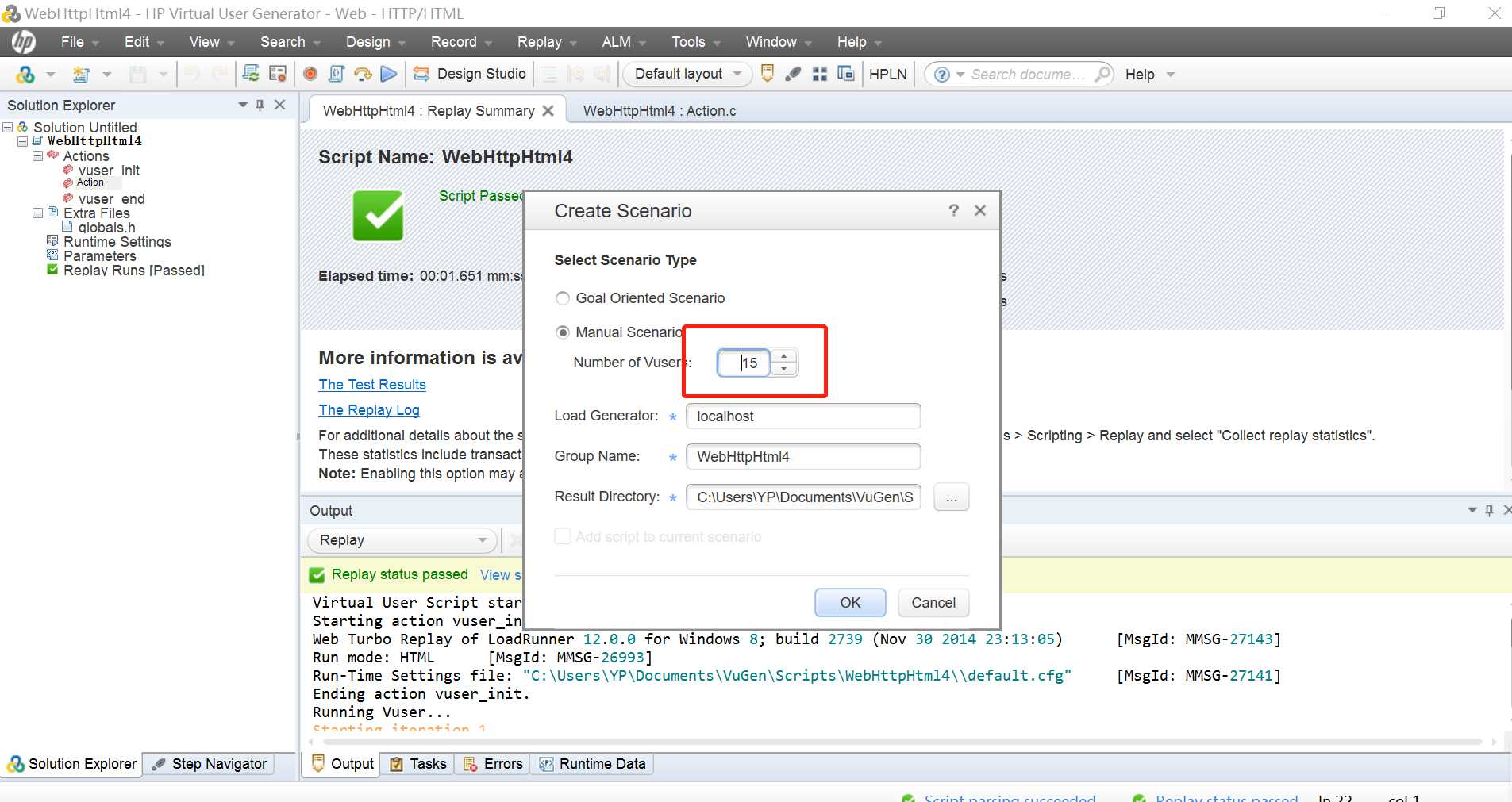Decrease Number of Vusers with down arrow
Image resolution: width=1512 pixels, height=802 pixels.
[784, 369]
